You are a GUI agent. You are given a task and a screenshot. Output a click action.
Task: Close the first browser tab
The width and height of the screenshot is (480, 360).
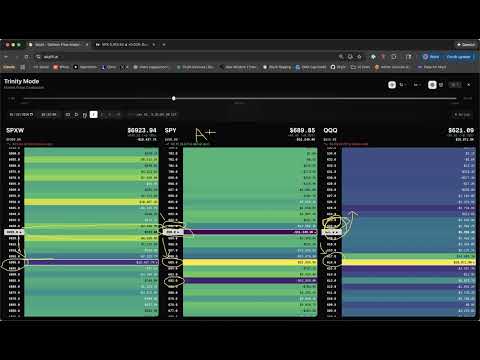tap(87, 45)
